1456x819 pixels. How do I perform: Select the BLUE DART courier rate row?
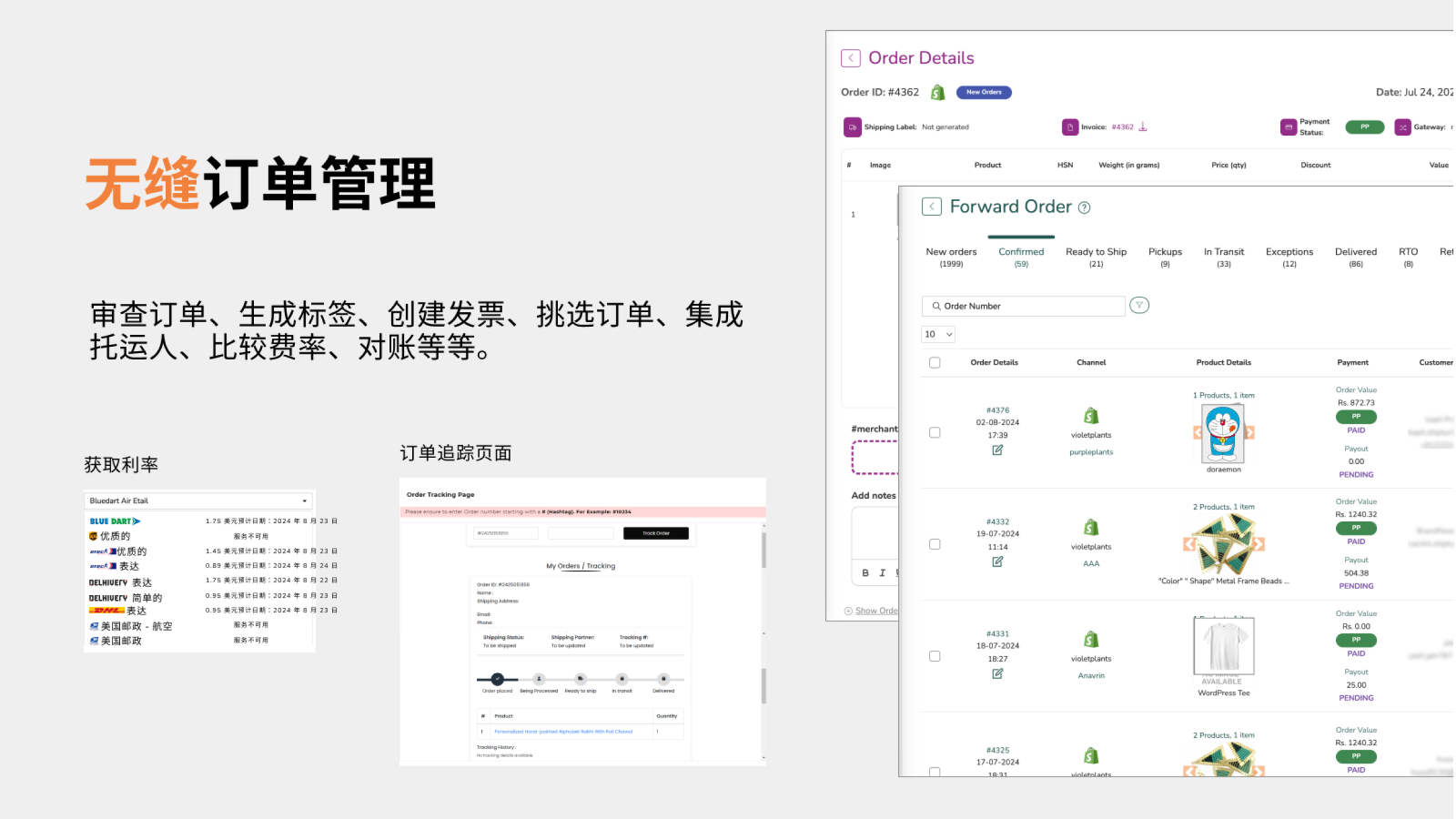coord(214,521)
